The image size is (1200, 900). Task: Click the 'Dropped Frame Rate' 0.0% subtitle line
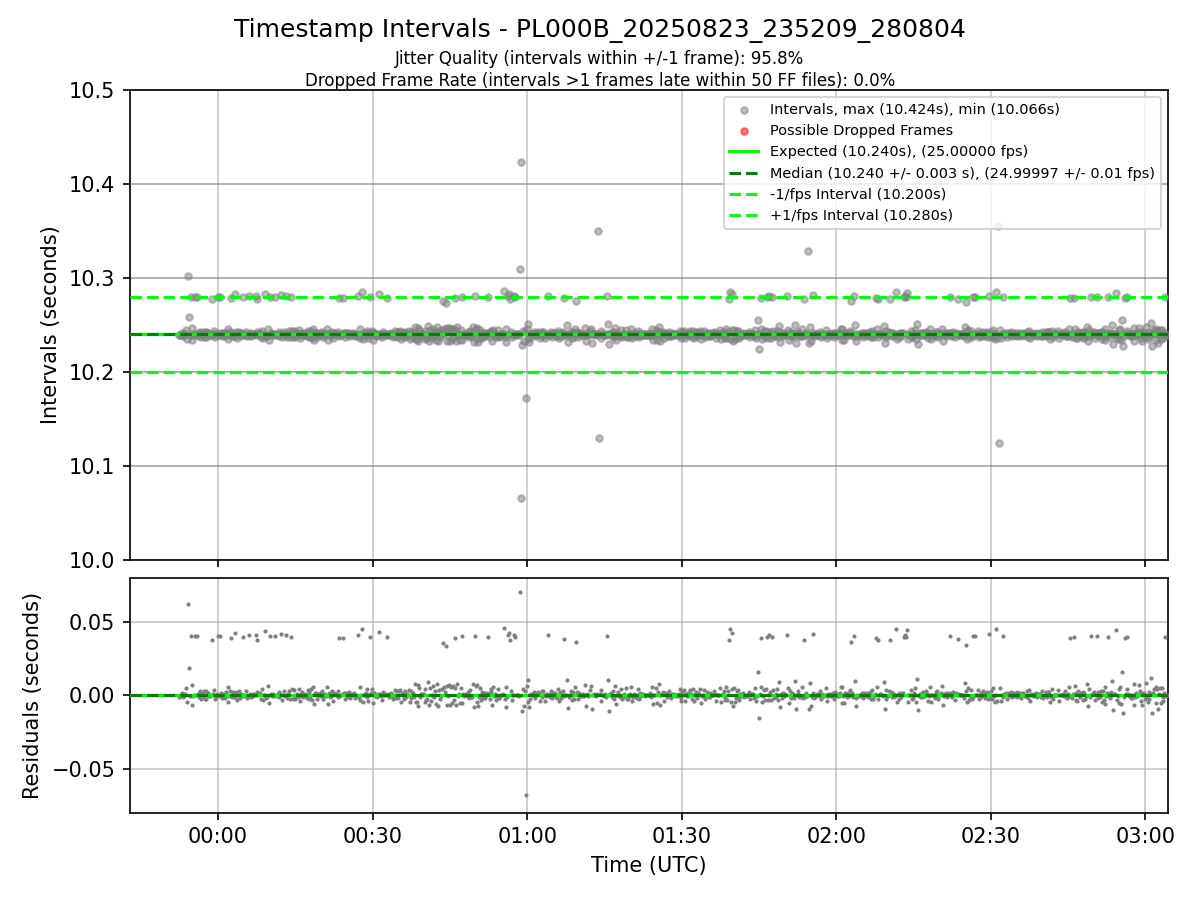[x=599, y=79]
